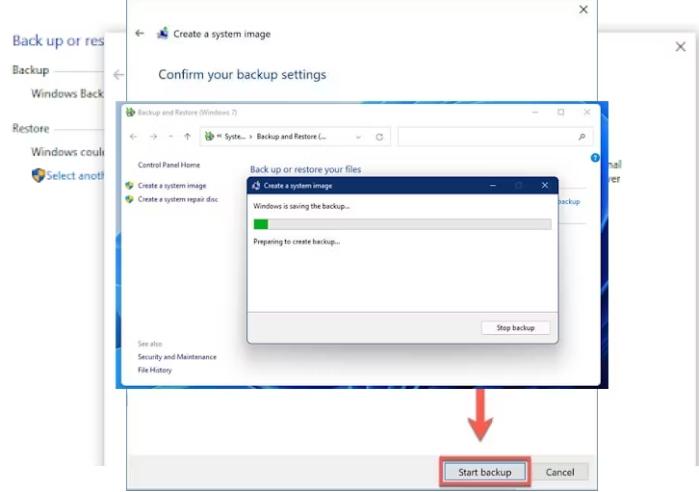Go back in Backup and Restore explorer
This screenshot has width=699, height=492.
click(x=133, y=136)
